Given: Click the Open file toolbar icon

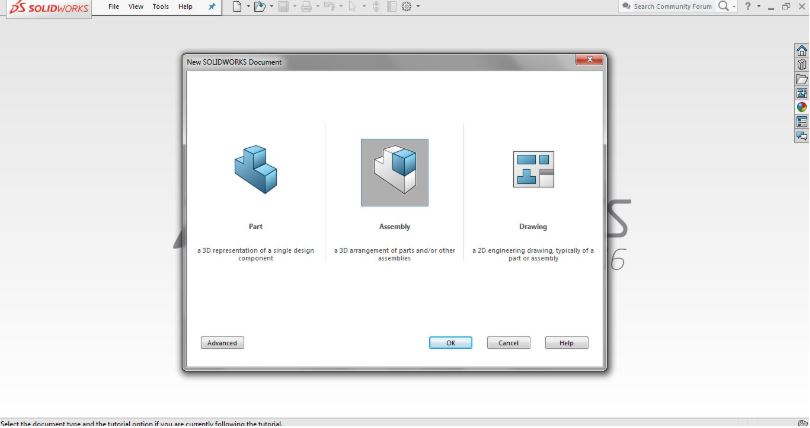Looking at the screenshot, I should point(260,7).
